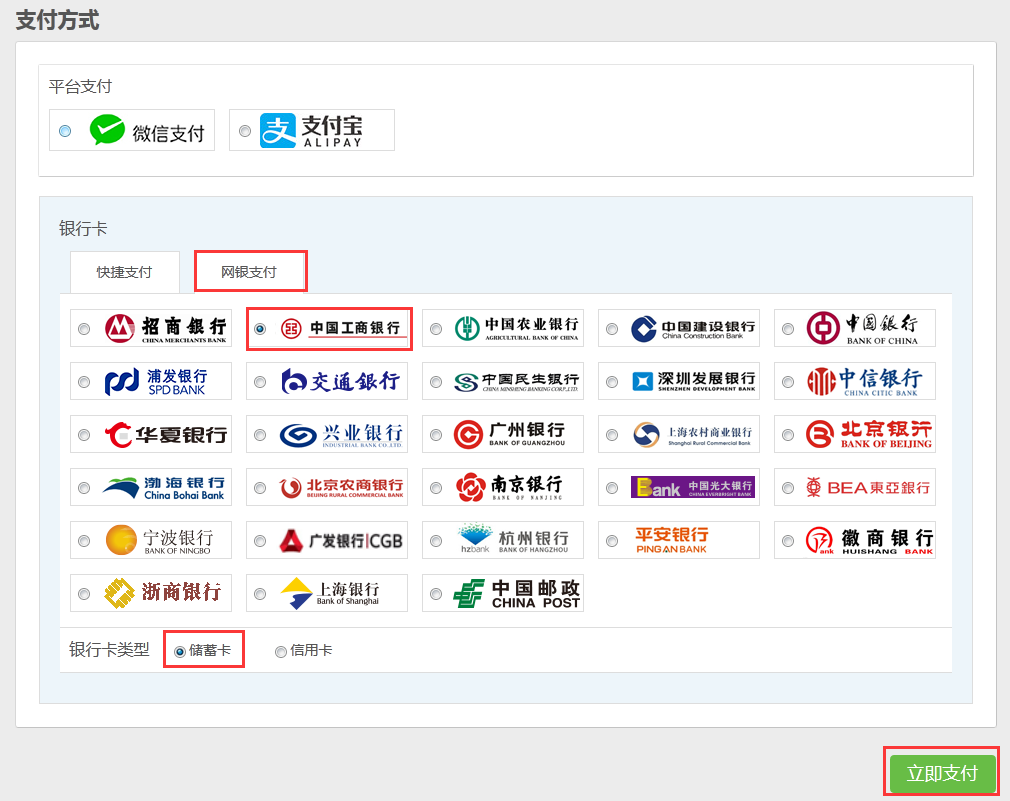Click the China Everbright Bank logo
Screen dimensions: 1010x801
point(692,487)
